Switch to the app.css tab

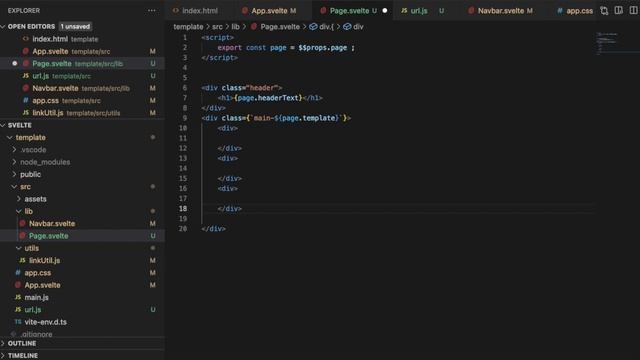click(x=575, y=11)
